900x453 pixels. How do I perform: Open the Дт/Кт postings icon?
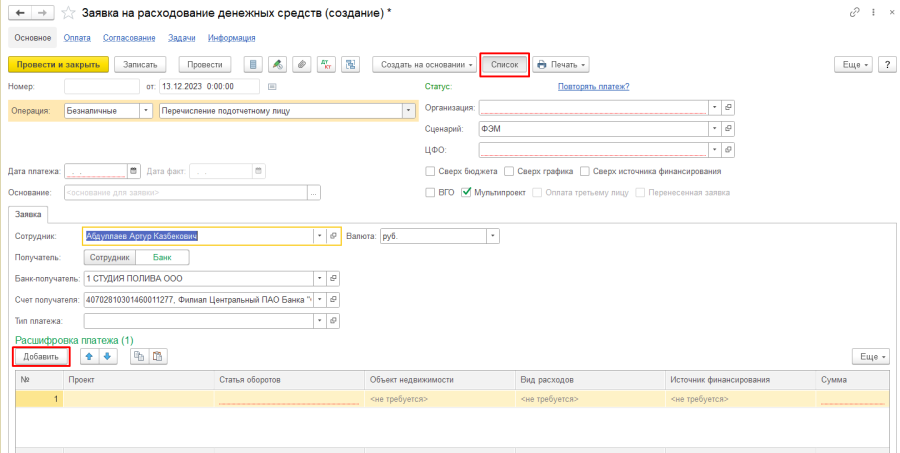click(x=326, y=64)
